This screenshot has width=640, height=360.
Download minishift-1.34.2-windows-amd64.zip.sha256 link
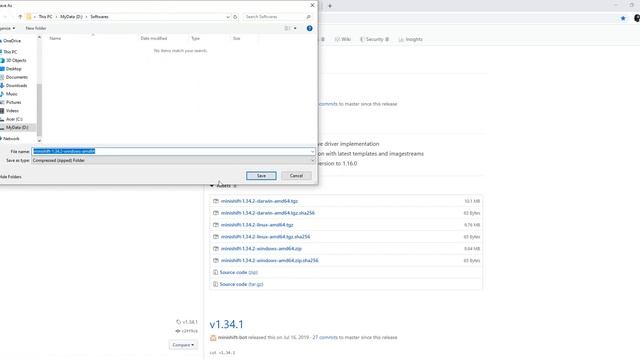(x=269, y=260)
